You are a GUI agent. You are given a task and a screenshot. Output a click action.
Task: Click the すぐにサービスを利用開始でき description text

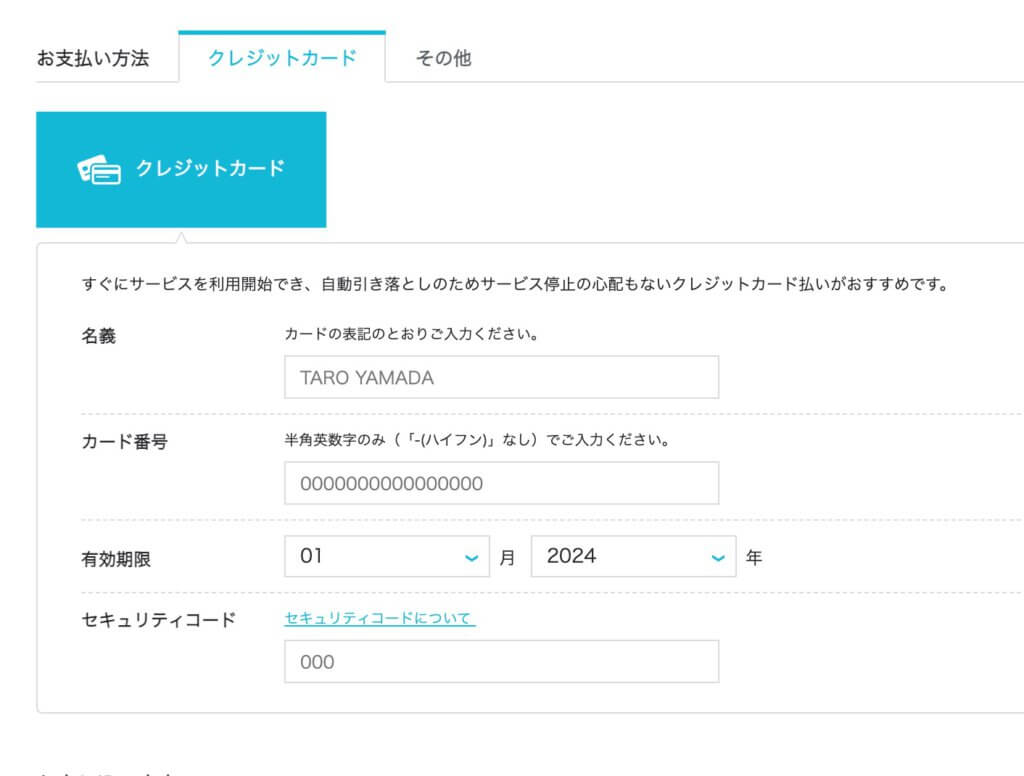[x=515, y=284]
